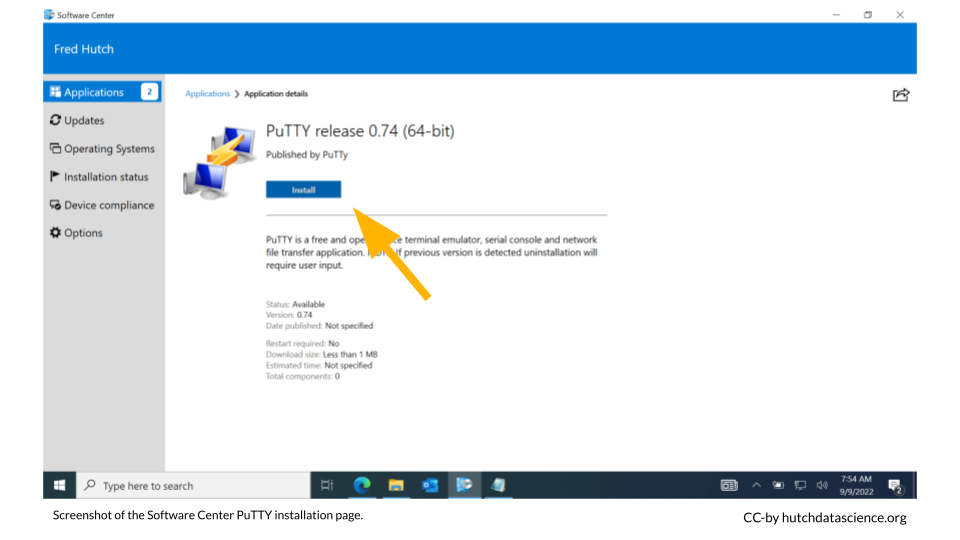Click the battery tray icon
960x540 pixels.
[778, 486]
